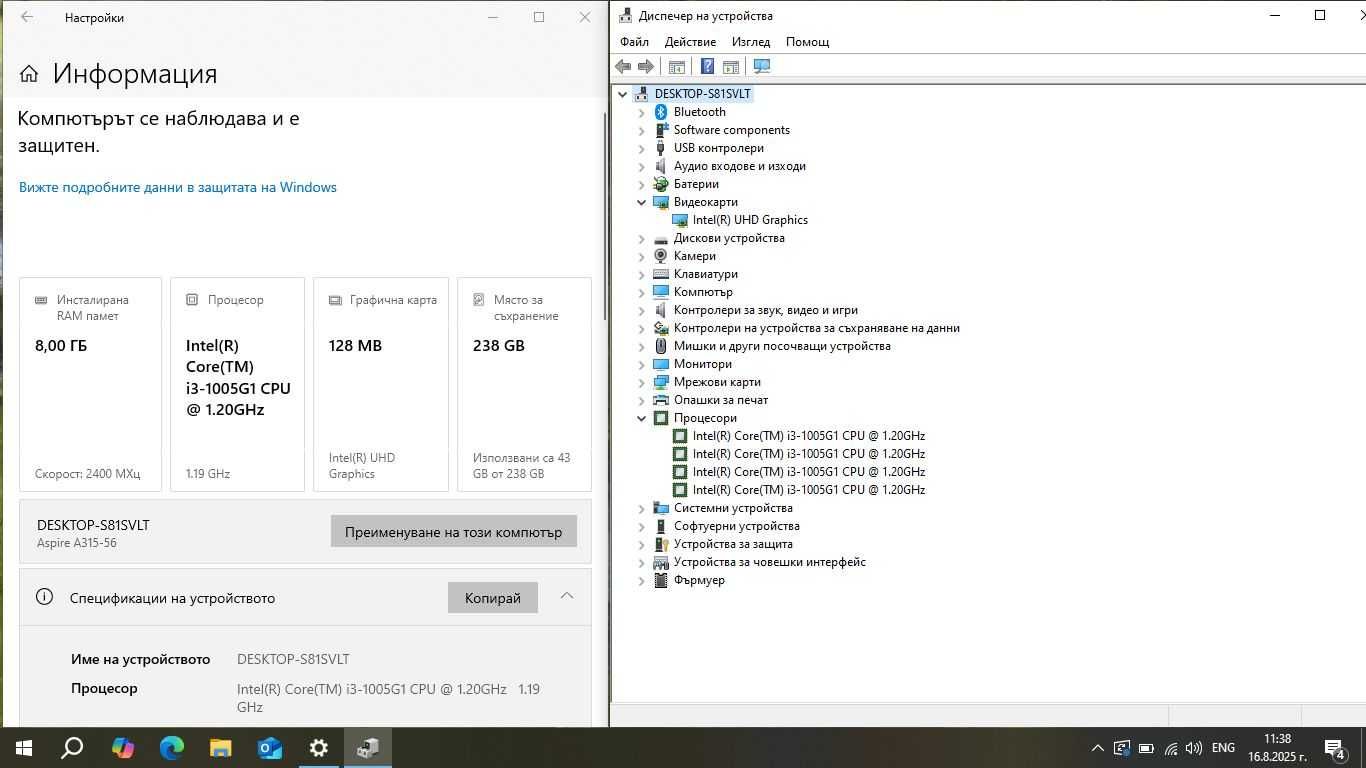This screenshot has width=1366, height=768.
Task: Open the Изглед menu
Action: pyautogui.click(x=751, y=42)
